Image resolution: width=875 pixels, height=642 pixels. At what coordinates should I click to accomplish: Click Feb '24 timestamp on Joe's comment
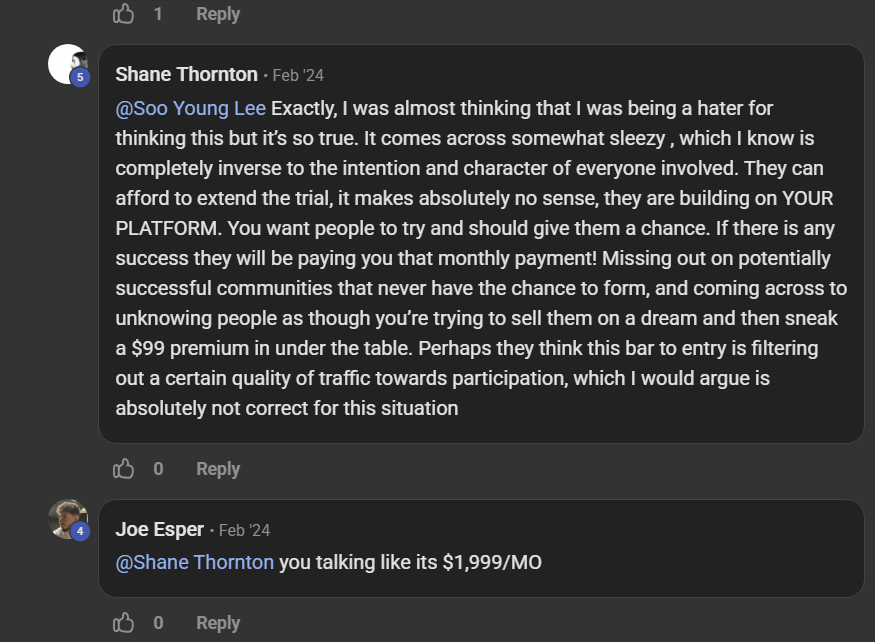coord(244,530)
